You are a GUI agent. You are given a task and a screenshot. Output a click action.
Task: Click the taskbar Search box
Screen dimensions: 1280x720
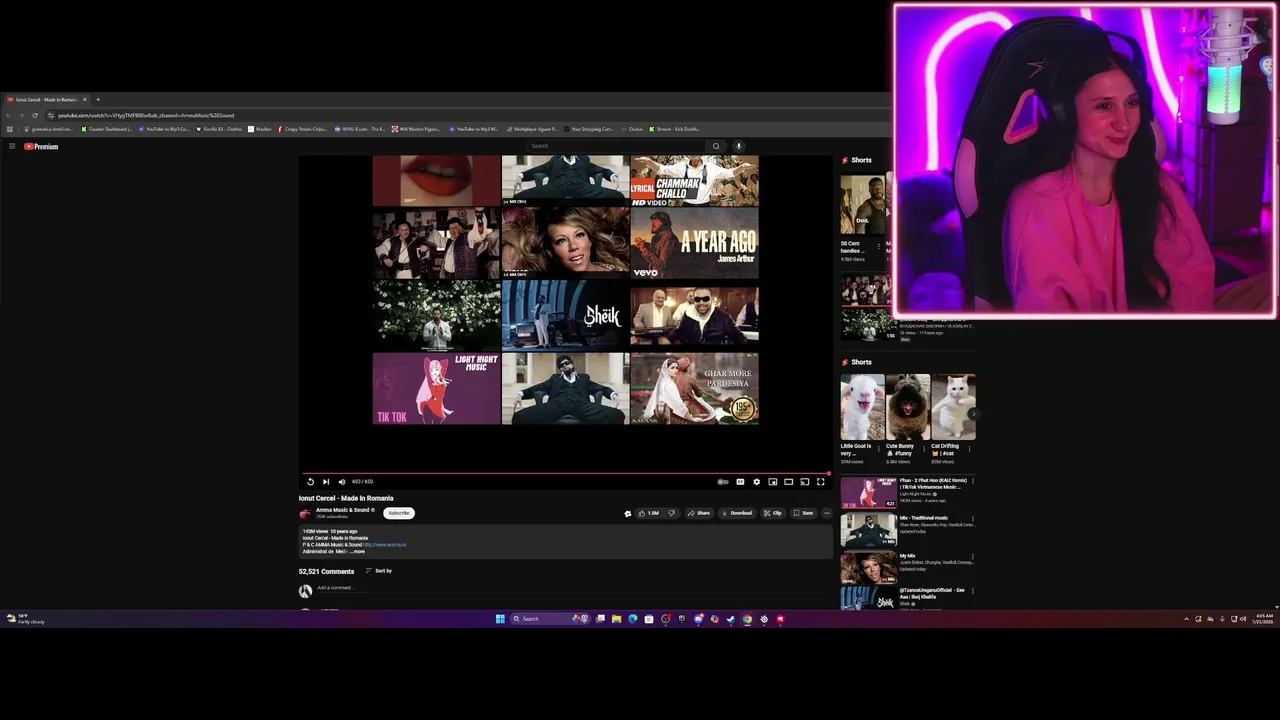point(548,619)
